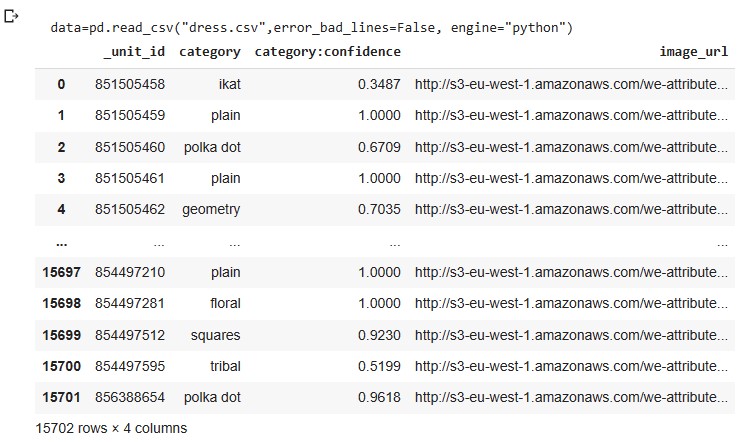Click the cell output toggle icon
The height and width of the screenshot is (442, 746).
[11, 17]
